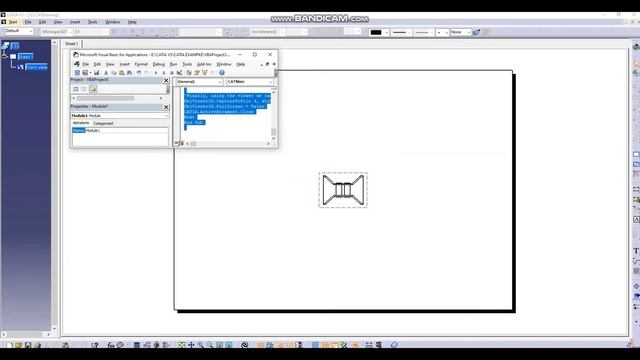
Task: Click the View CATIA icon in VBA toolbar
Action: (77, 73)
